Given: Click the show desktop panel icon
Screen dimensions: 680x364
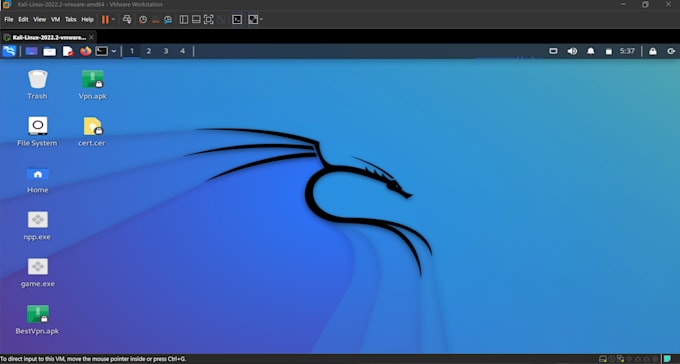Looking at the screenshot, I should (x=31, y=51).
